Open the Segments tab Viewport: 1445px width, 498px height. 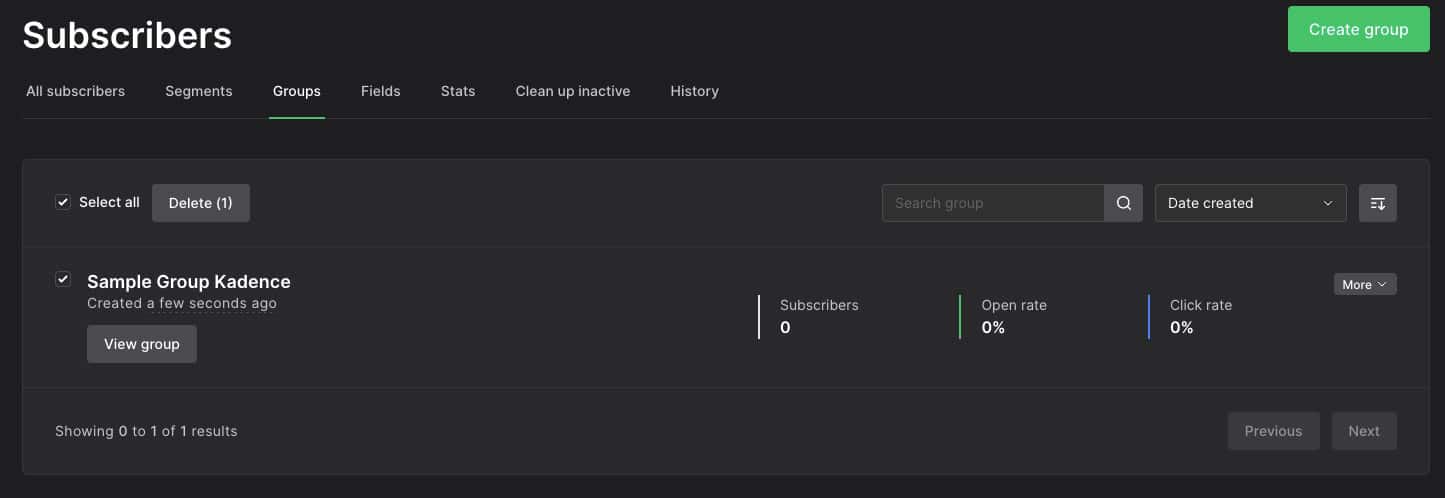point(199,91)
